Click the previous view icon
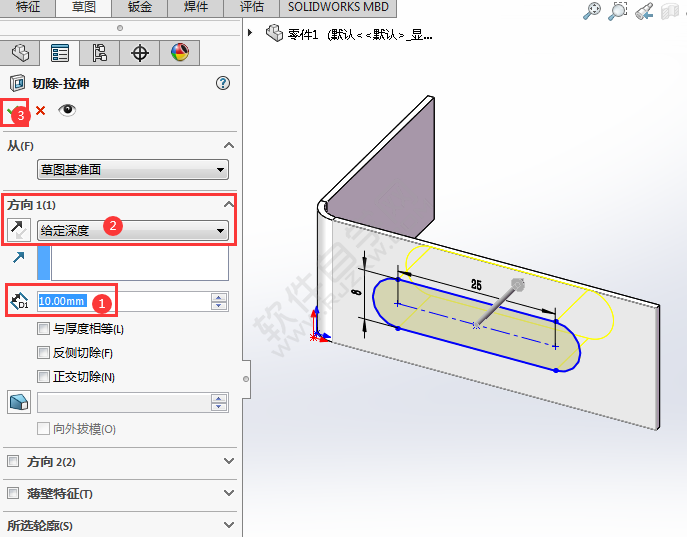This screenshot has height=537, width=687. pyautogui.click(x=645, y=11)
